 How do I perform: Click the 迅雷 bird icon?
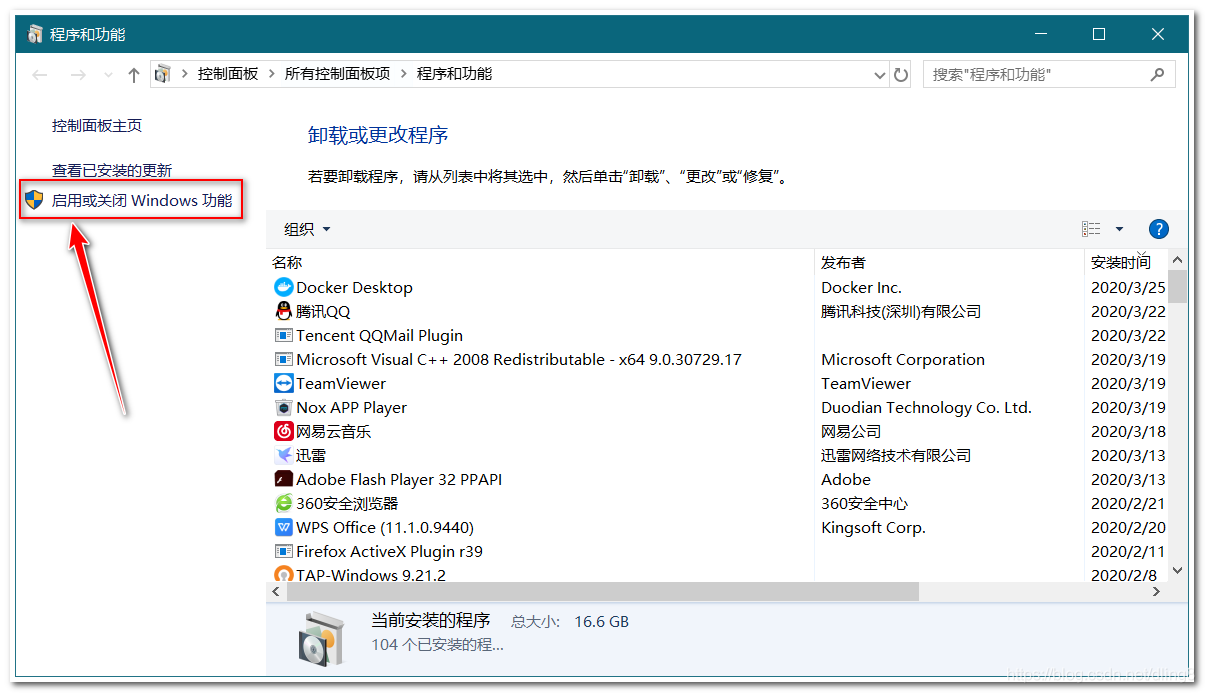coord(283,455)
